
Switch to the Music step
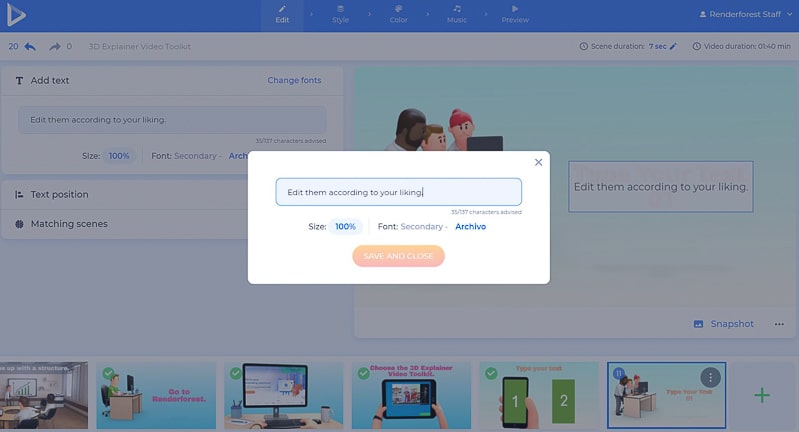(x=457, y=14)
